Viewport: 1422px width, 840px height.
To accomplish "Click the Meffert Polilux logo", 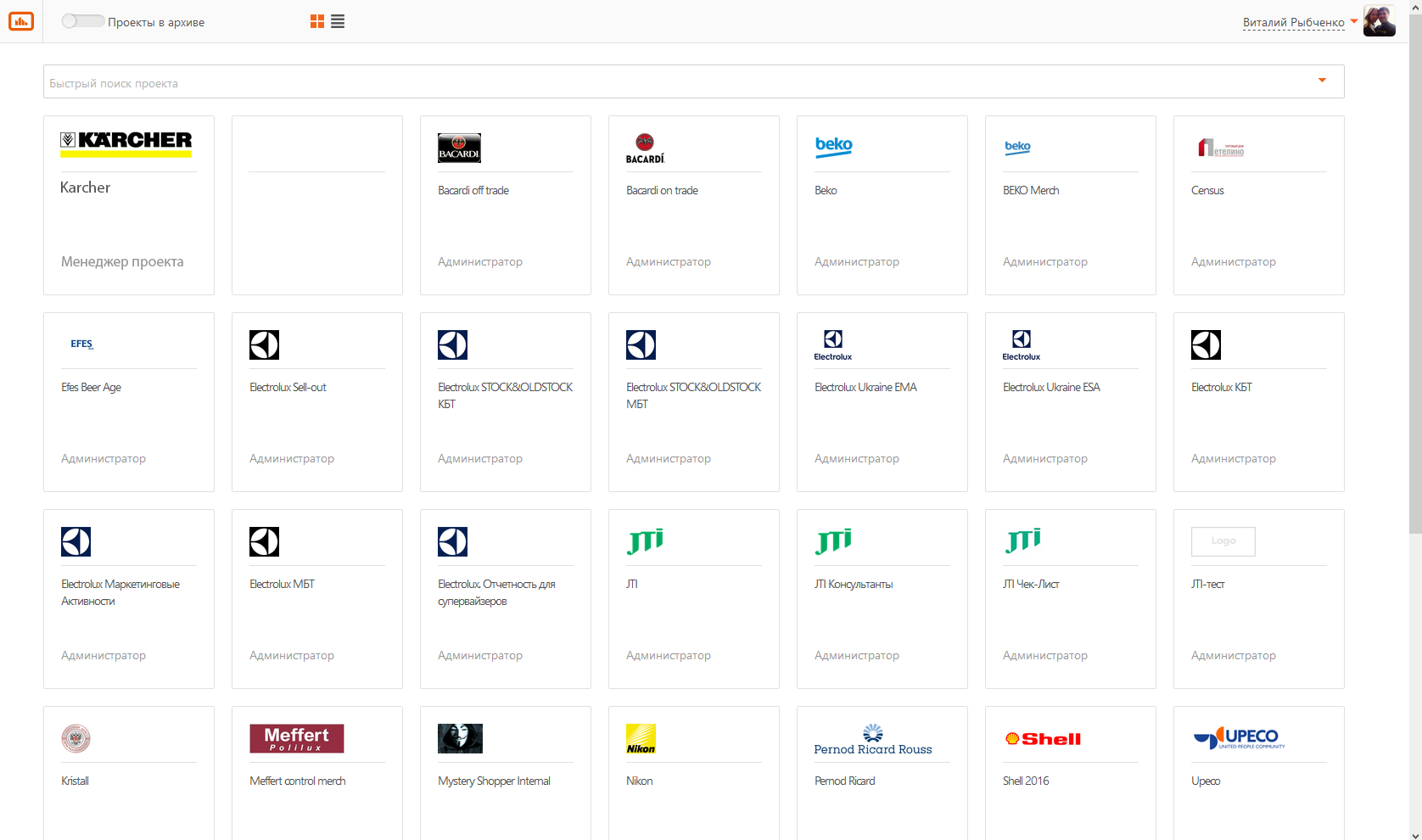I will pos(297,738).
